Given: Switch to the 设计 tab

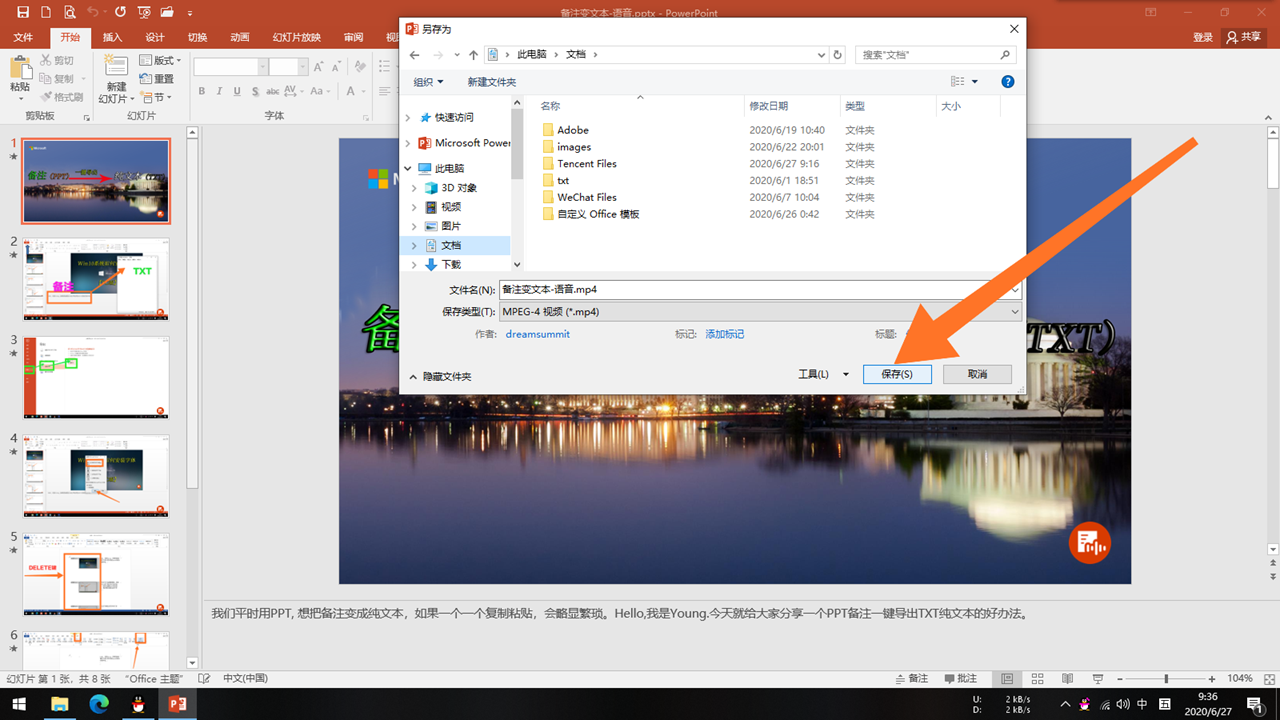Looking at the screenshot, I should pyautogui.click(x=155, y=37).
